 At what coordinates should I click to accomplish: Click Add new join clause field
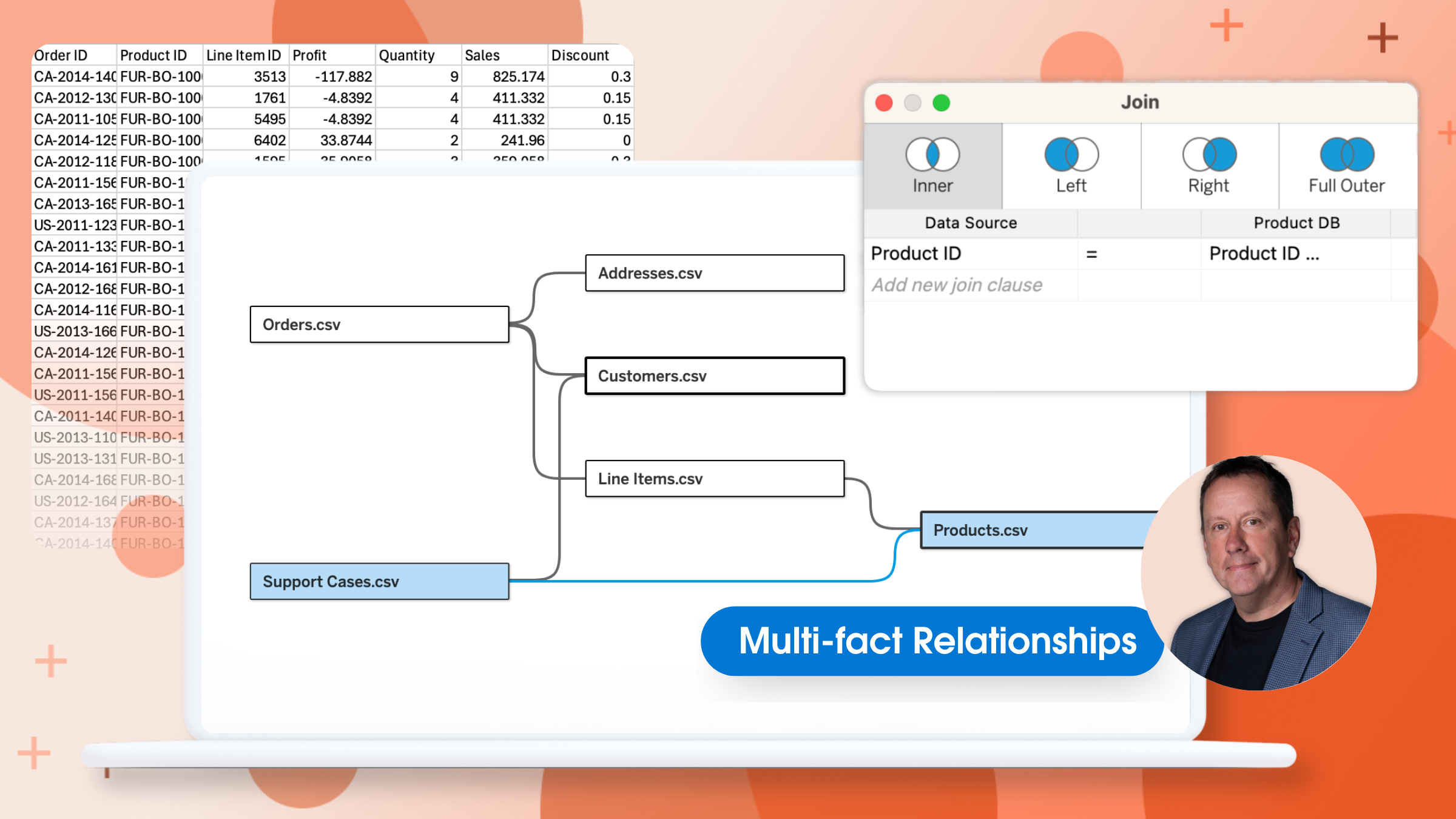coord(957,285)
